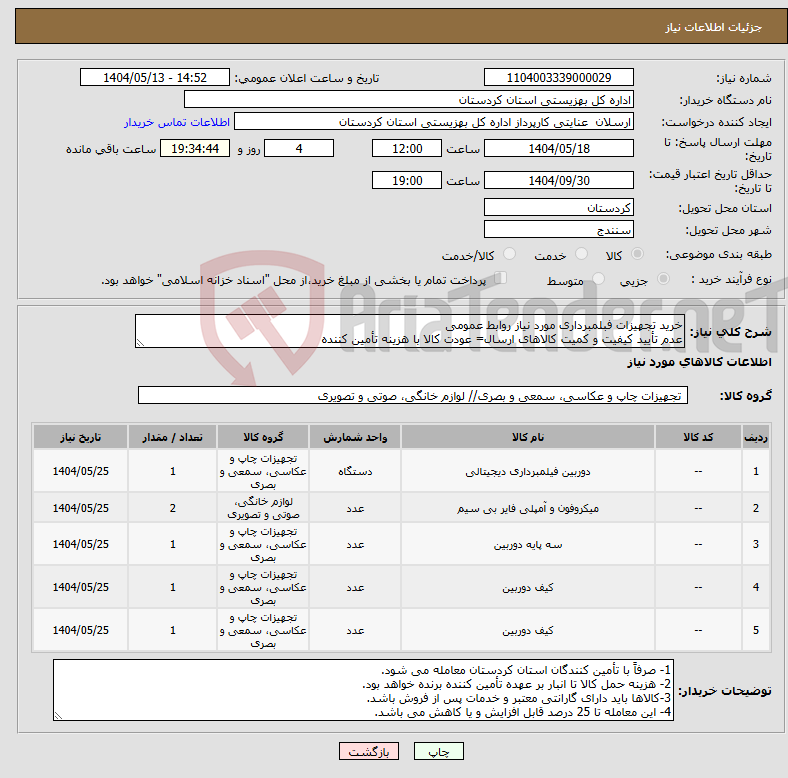Viewport: 788px width, 778px height.
Task: Click the validity time field 19:00
Action: (407, 180)
